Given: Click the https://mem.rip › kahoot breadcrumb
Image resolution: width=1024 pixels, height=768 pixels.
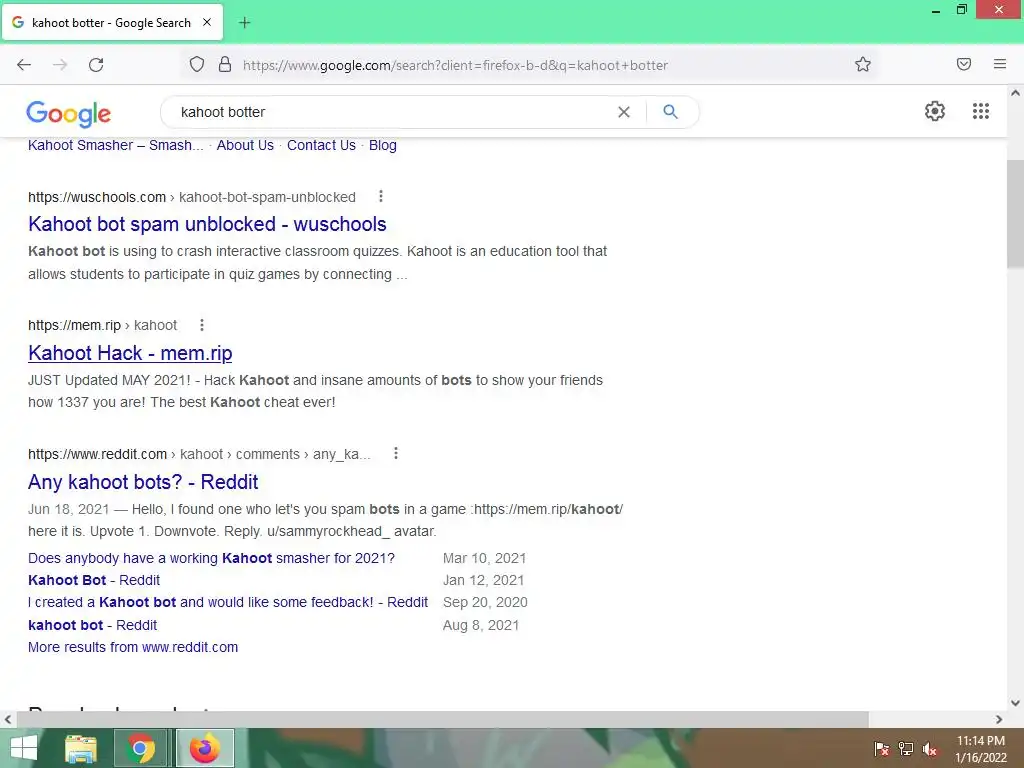Looking at the screenshot, I should click(x=103, y=325).
